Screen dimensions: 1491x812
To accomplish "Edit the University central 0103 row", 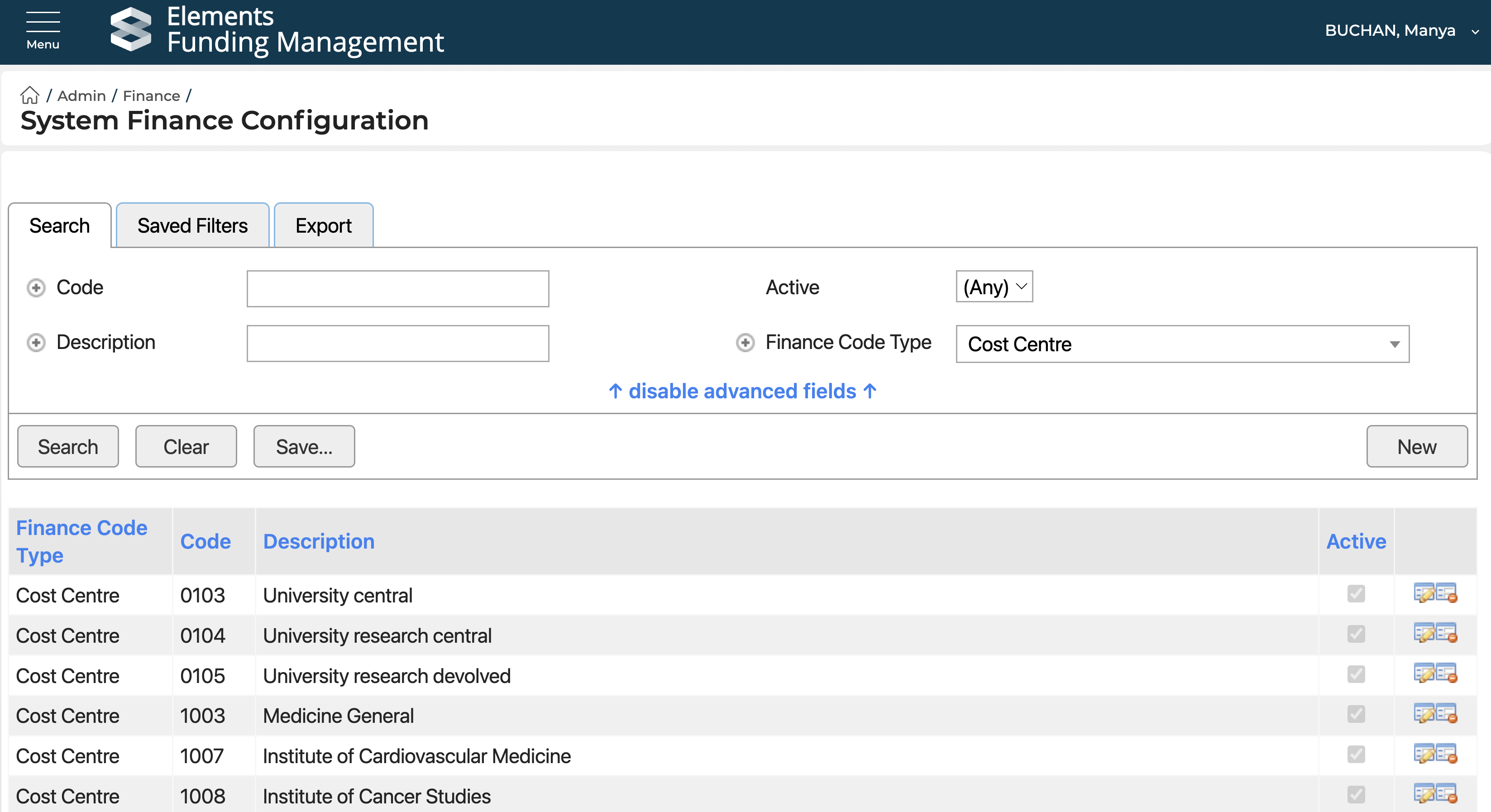I will point(1424,593).
